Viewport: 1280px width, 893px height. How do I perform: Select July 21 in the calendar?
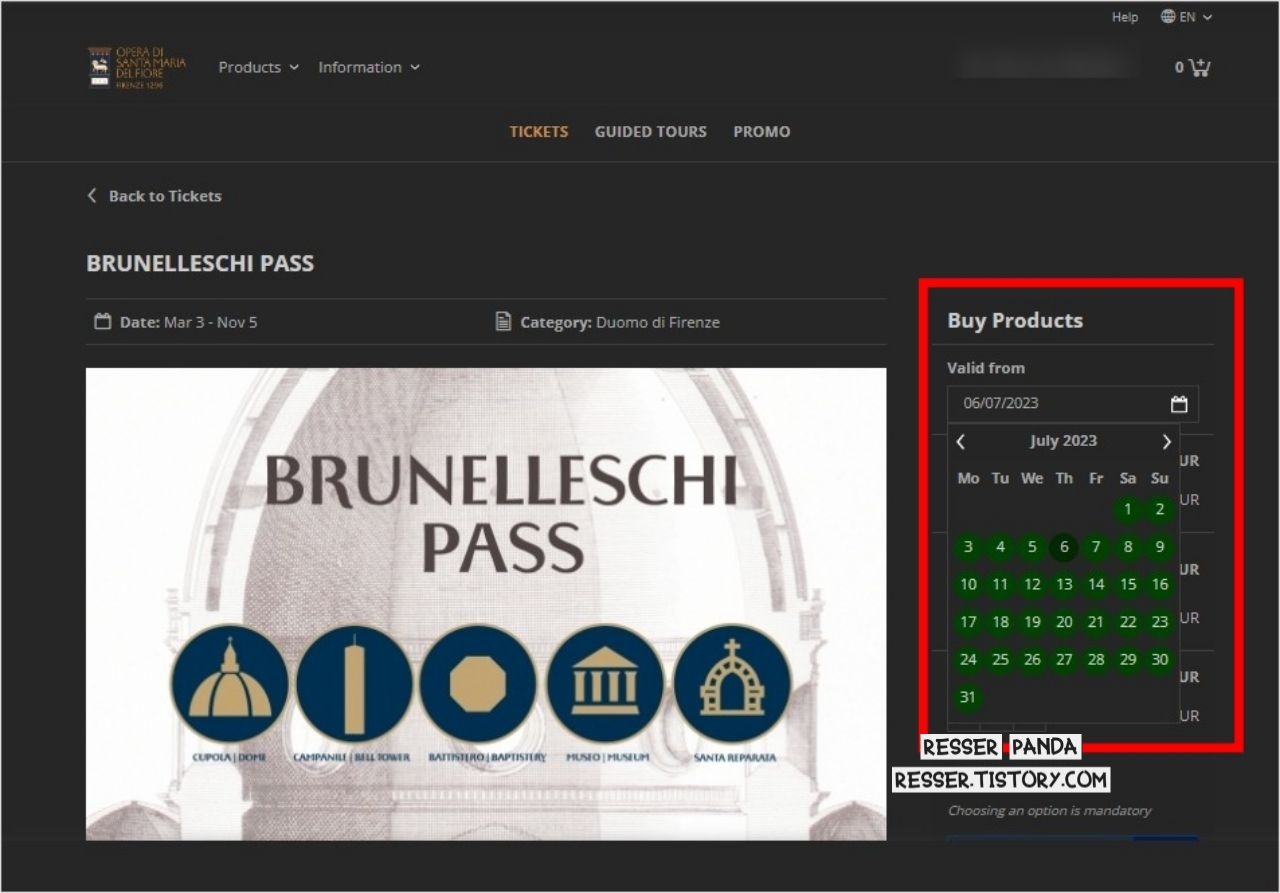1096,622
